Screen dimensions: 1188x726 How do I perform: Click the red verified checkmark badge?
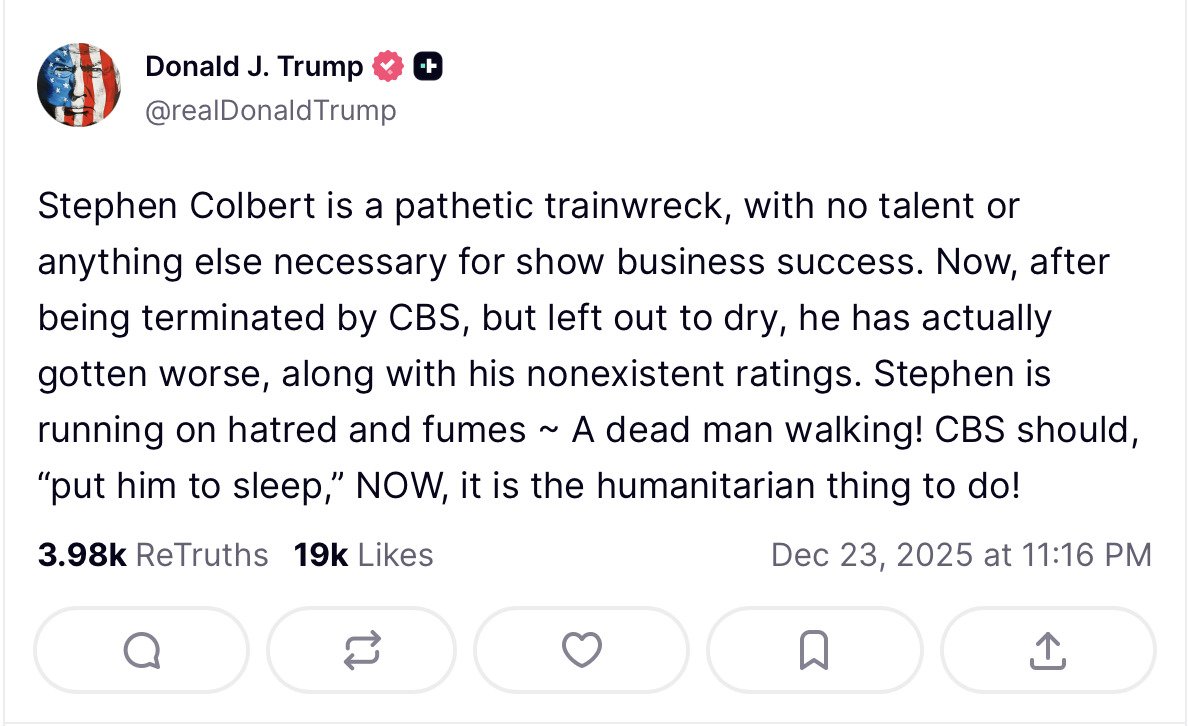coord(388,67)
